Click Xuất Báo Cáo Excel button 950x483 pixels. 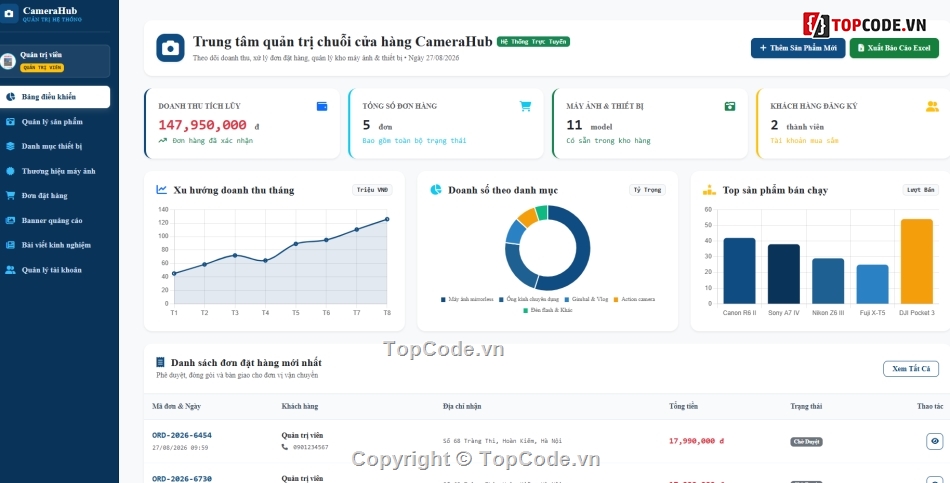(894, 48)
